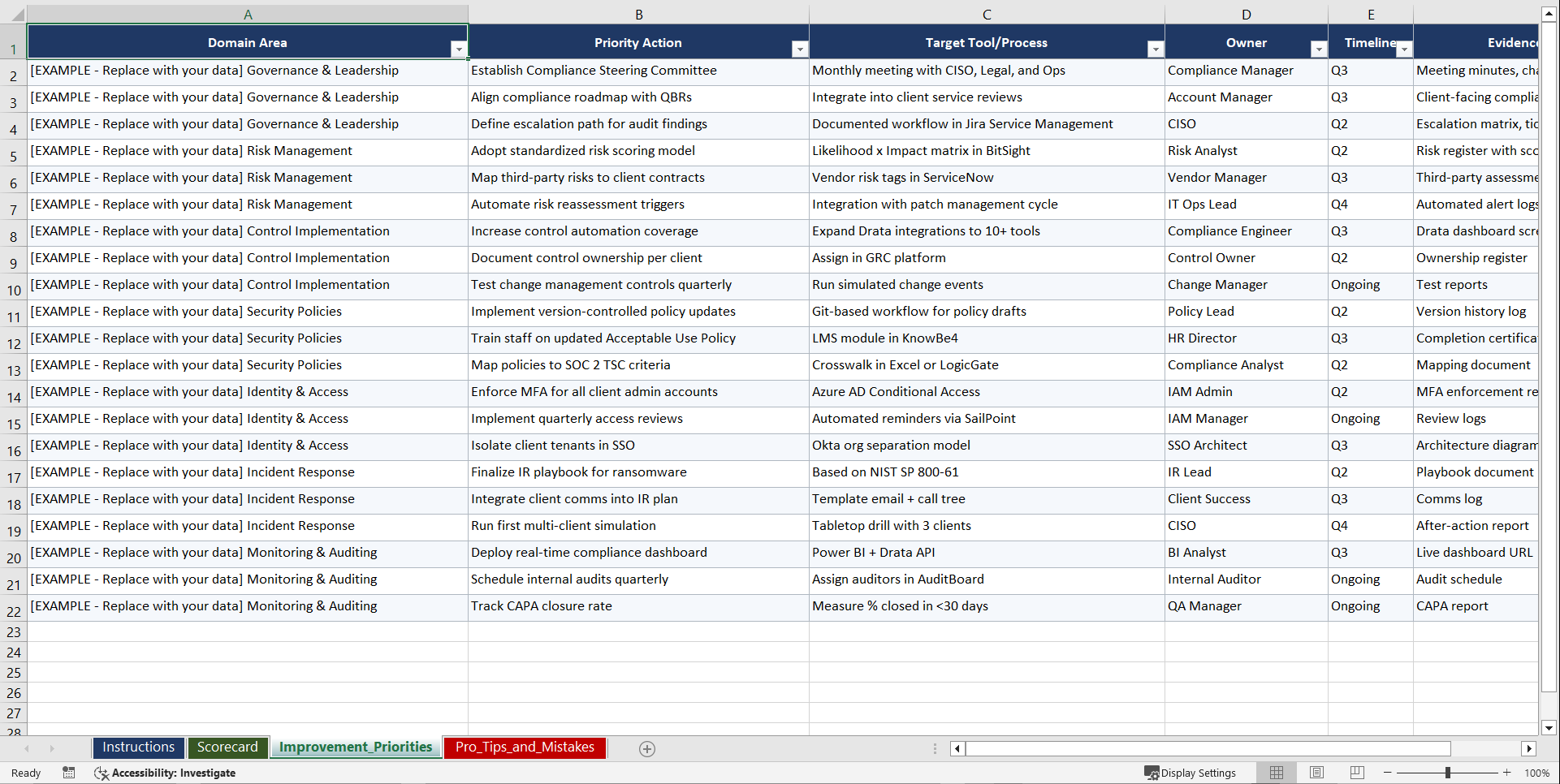Open the New Sheet (+) icon
This screenshot has width=1560, height=784.
click(646, 748)
